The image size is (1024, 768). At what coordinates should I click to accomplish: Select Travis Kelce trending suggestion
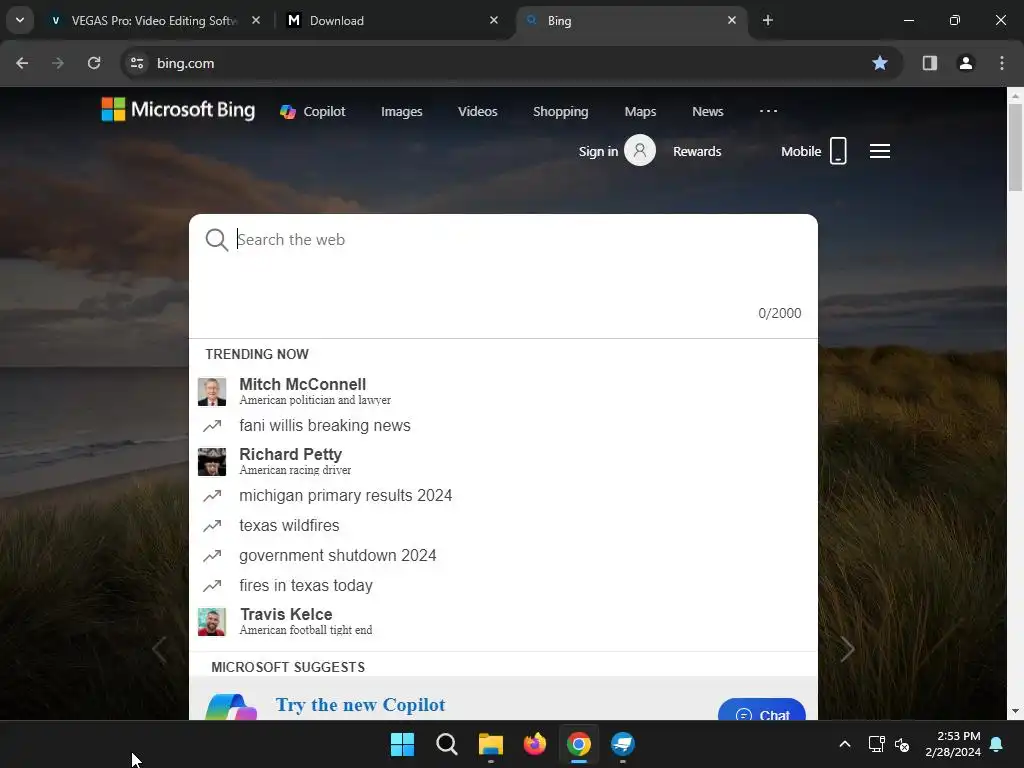click(x=503, y=621)
